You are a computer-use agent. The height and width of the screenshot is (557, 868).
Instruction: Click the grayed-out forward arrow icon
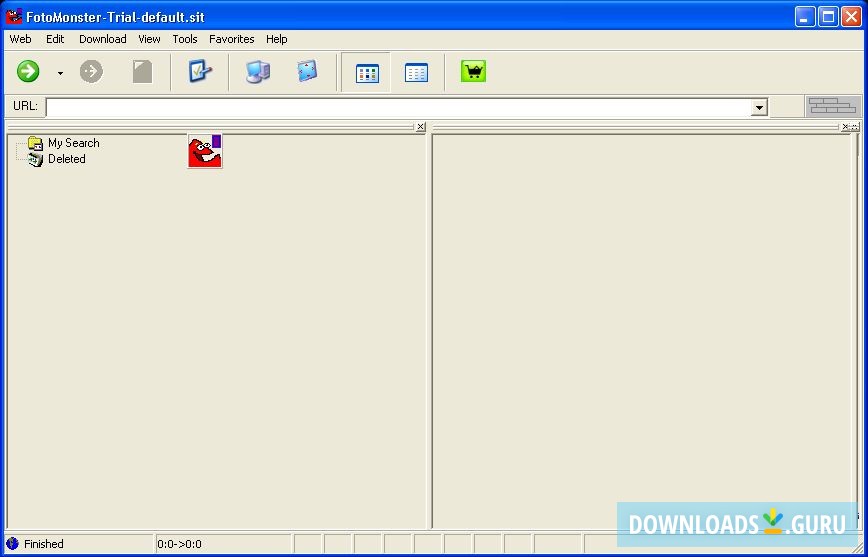(91, 71)
